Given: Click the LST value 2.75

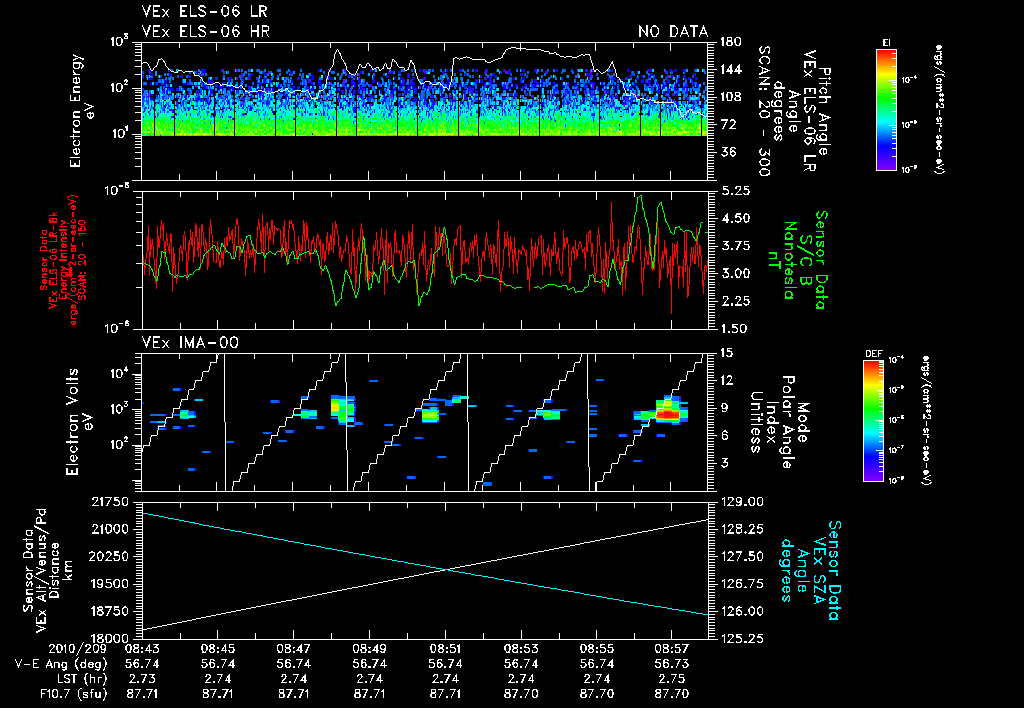Looking at the screenshot, I should 673,679.
